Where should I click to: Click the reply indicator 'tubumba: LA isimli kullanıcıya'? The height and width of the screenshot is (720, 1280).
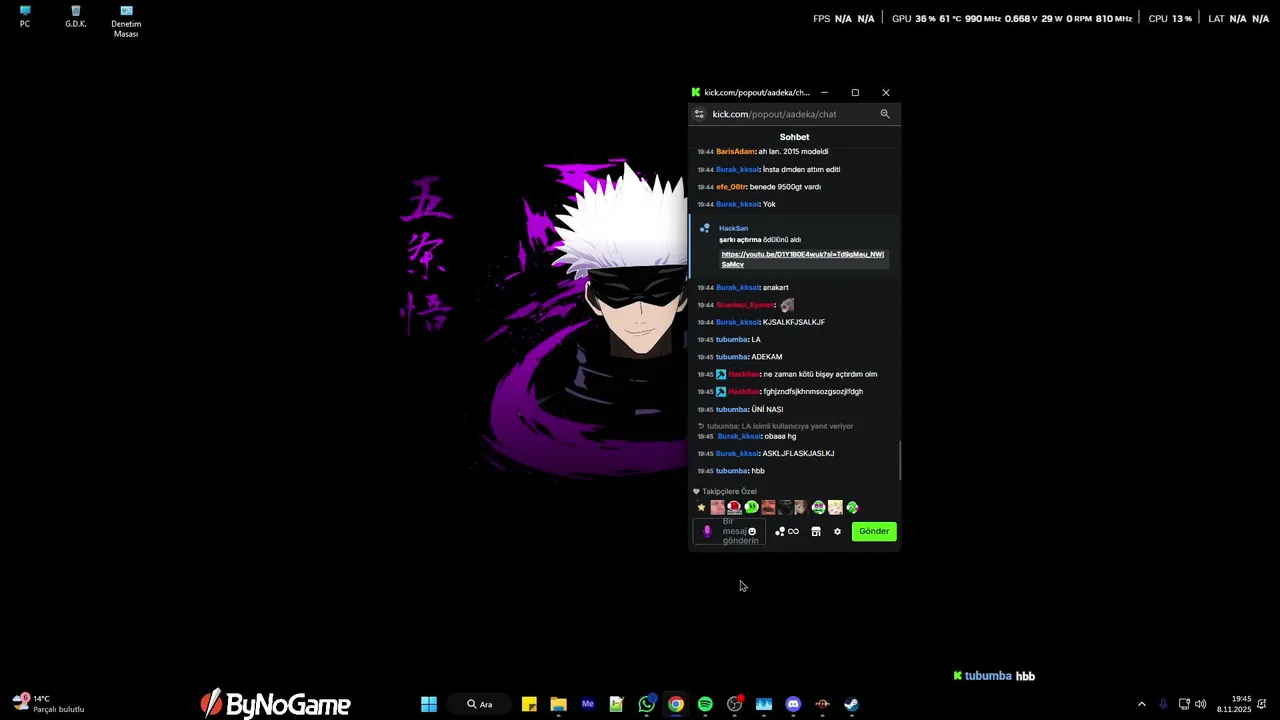coord(776,426)
